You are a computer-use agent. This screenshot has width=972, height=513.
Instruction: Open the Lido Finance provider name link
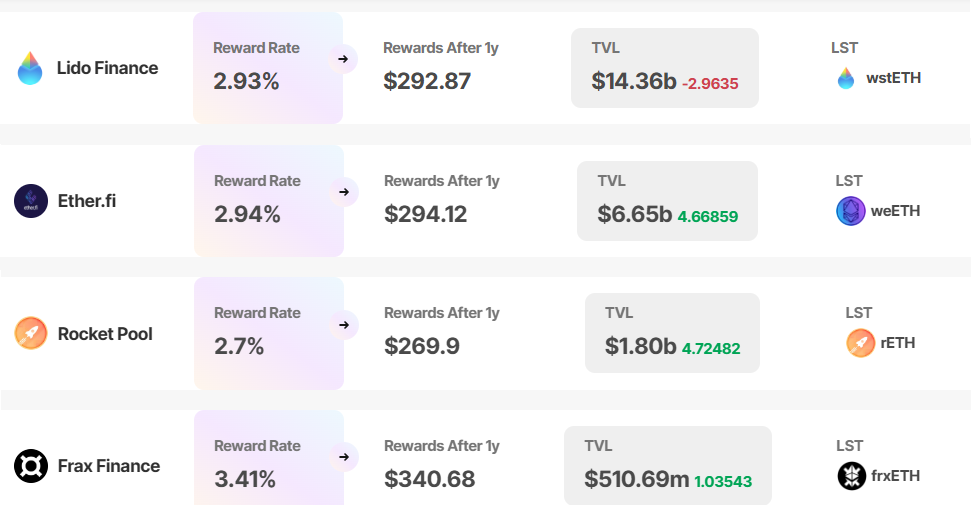(x=107, y=68)
